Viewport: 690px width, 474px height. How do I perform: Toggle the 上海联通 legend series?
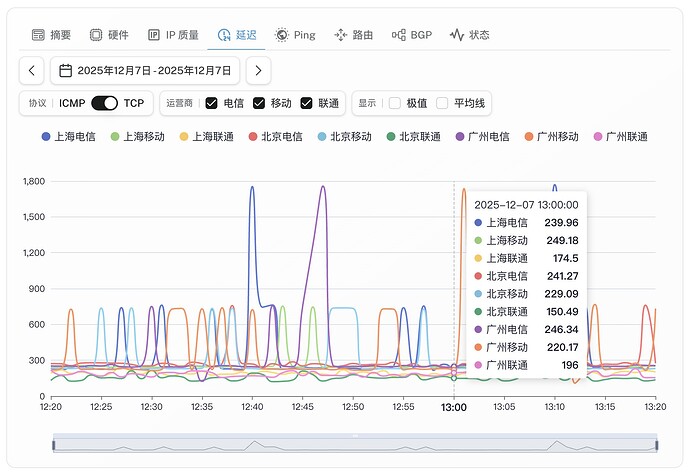click(207, 137)
